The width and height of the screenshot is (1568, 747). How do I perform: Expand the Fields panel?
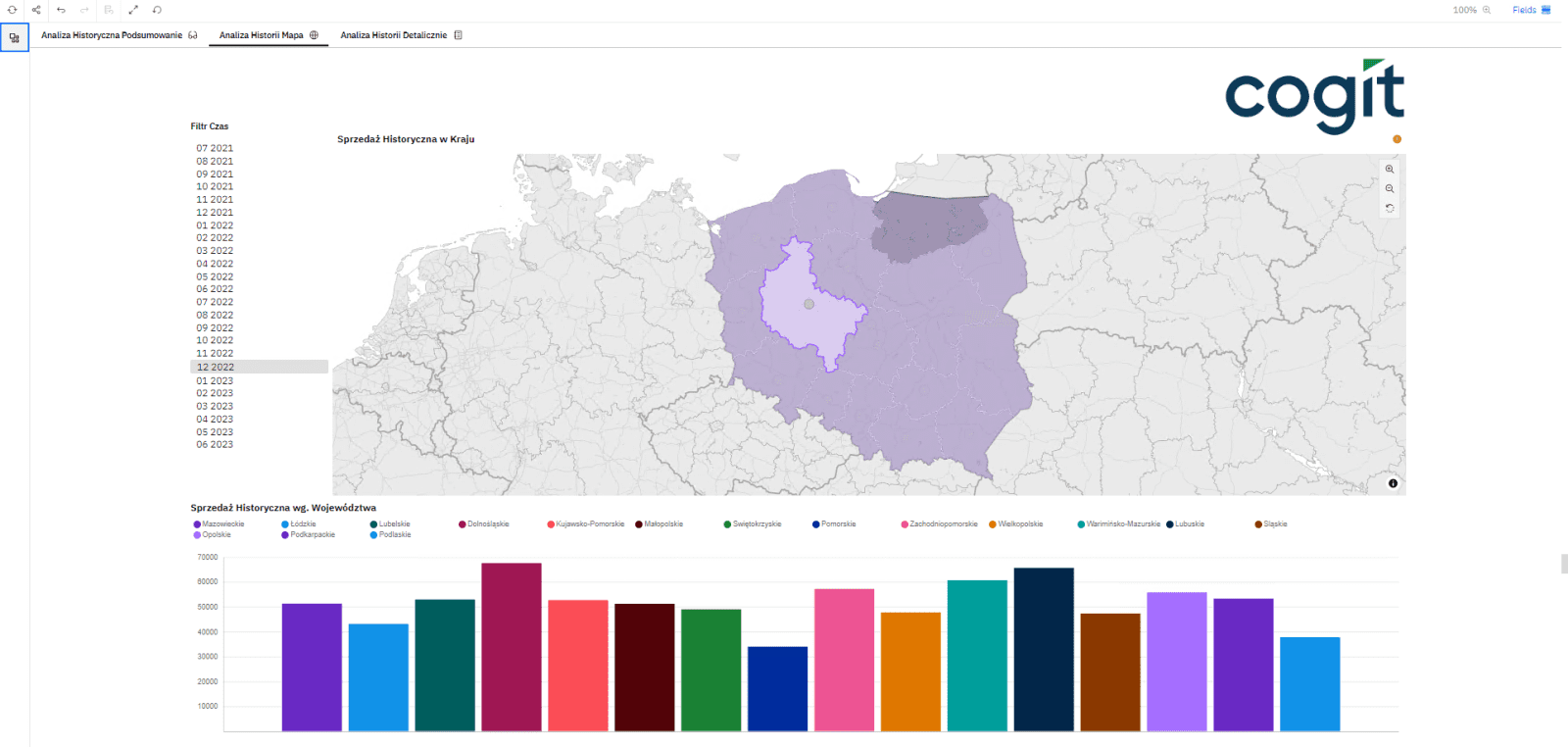point(1531,10)
